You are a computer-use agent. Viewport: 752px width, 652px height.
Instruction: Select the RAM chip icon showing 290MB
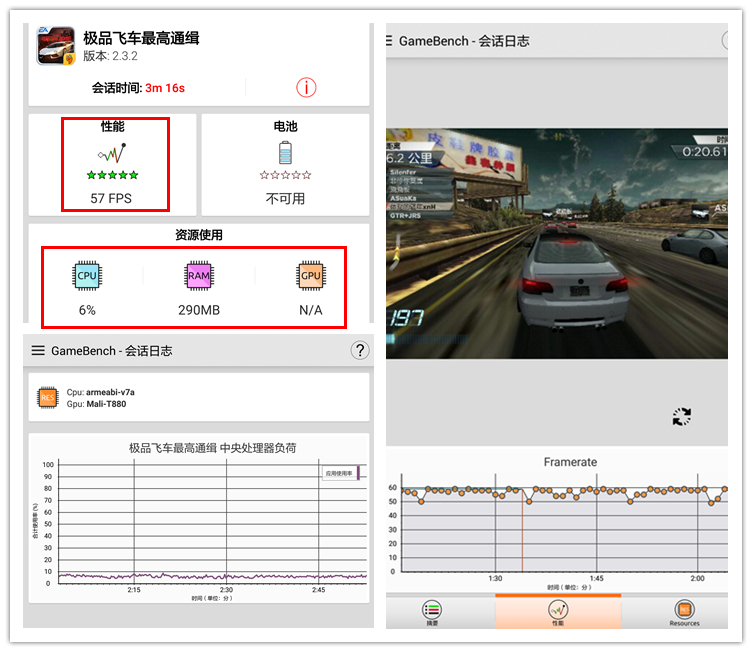coord(199,276)
